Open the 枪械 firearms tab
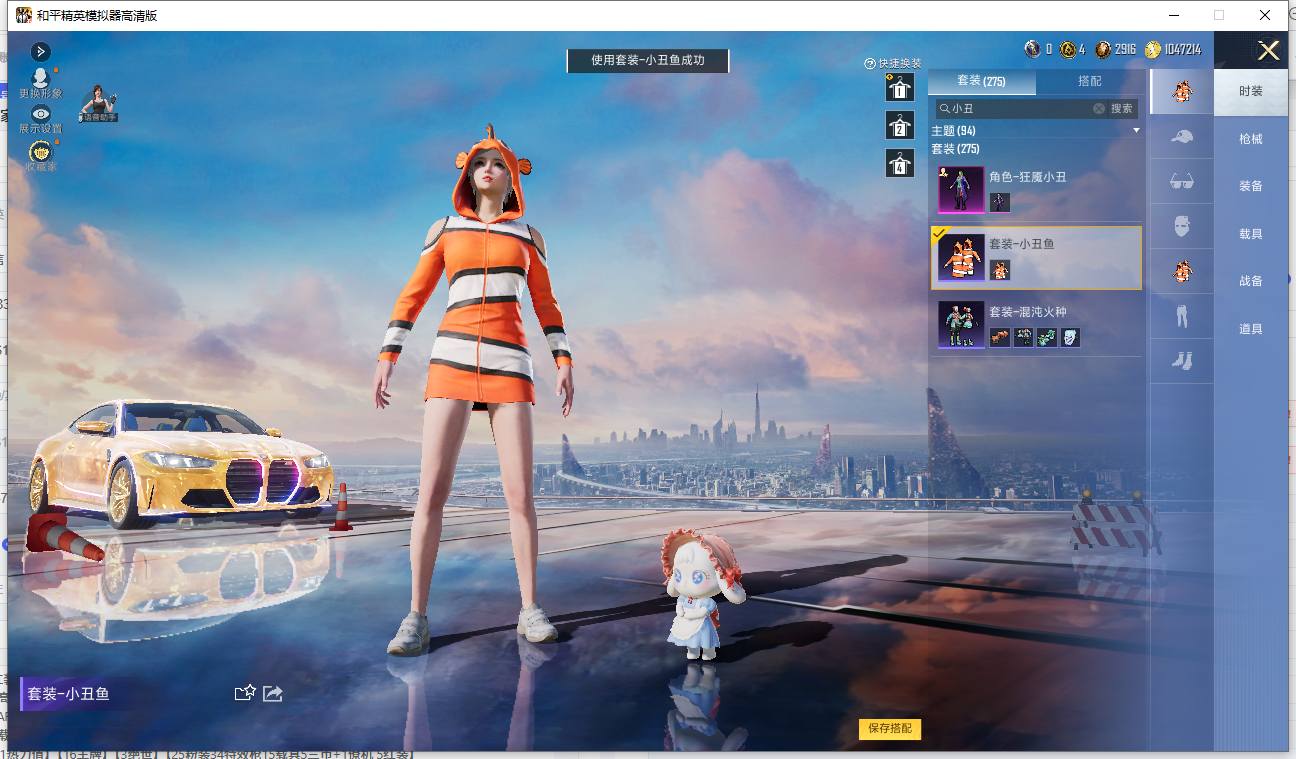The width and height of the screenshot is (1296, 759). (x=1251, y=139)
